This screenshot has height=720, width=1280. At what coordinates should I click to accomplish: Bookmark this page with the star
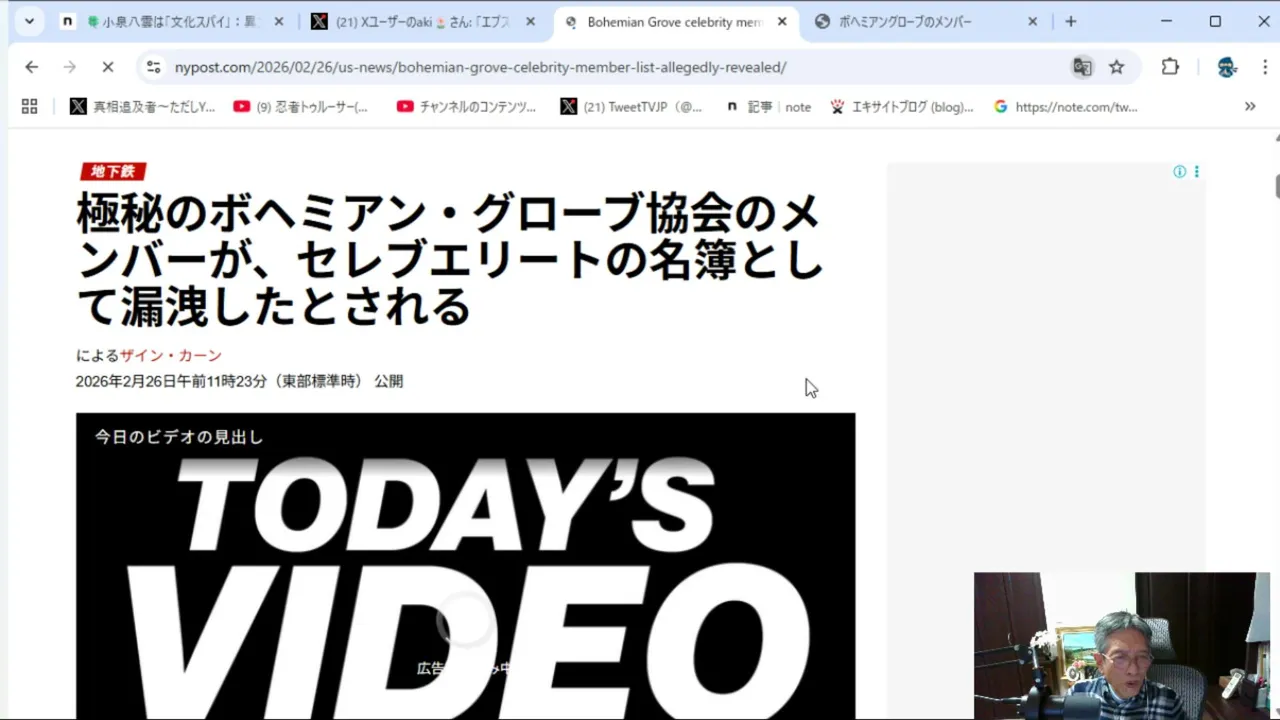click(1117, 67)
